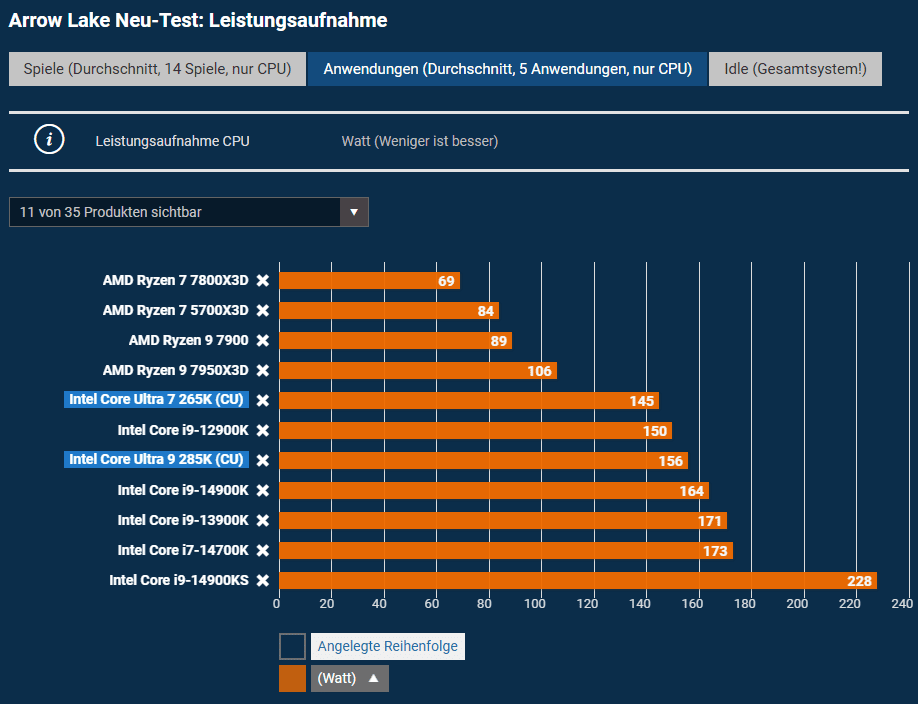This screenshot has height=704, width=918.
Task: Click the 'Watt (Weniger ist besser)' text
Action: point(420,141)
